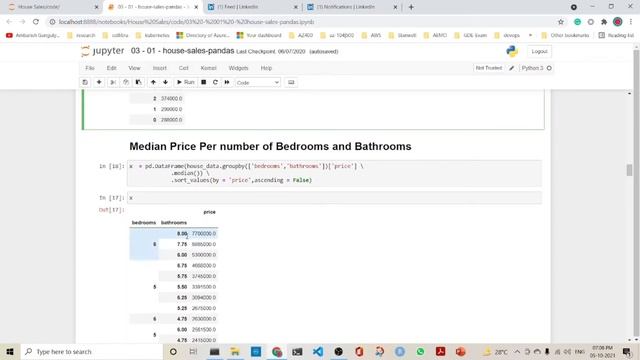The image size is (640, 360).
Task: Click the groupby code cell In [18]
Action: (x=334, y=173)
